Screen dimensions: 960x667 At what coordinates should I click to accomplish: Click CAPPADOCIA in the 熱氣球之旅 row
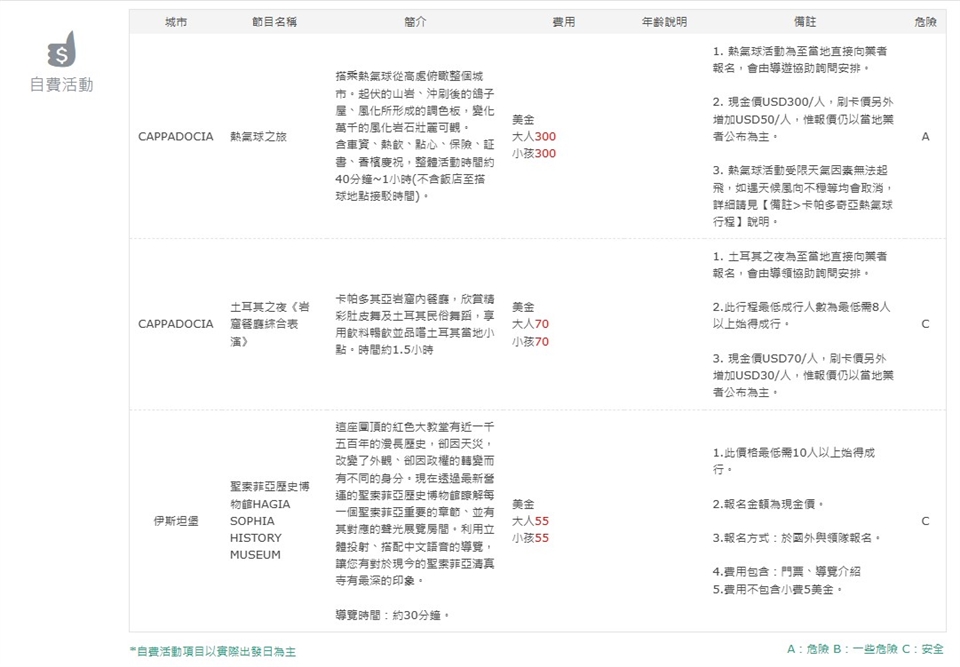click(x=175, y=136)
